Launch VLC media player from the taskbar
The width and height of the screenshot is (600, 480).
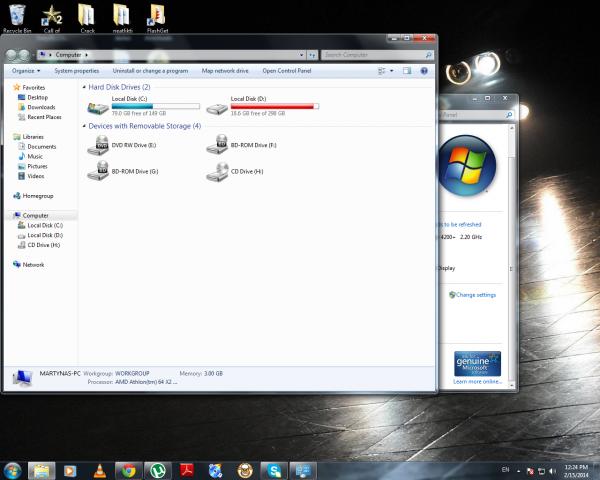[x=98, y=470]
